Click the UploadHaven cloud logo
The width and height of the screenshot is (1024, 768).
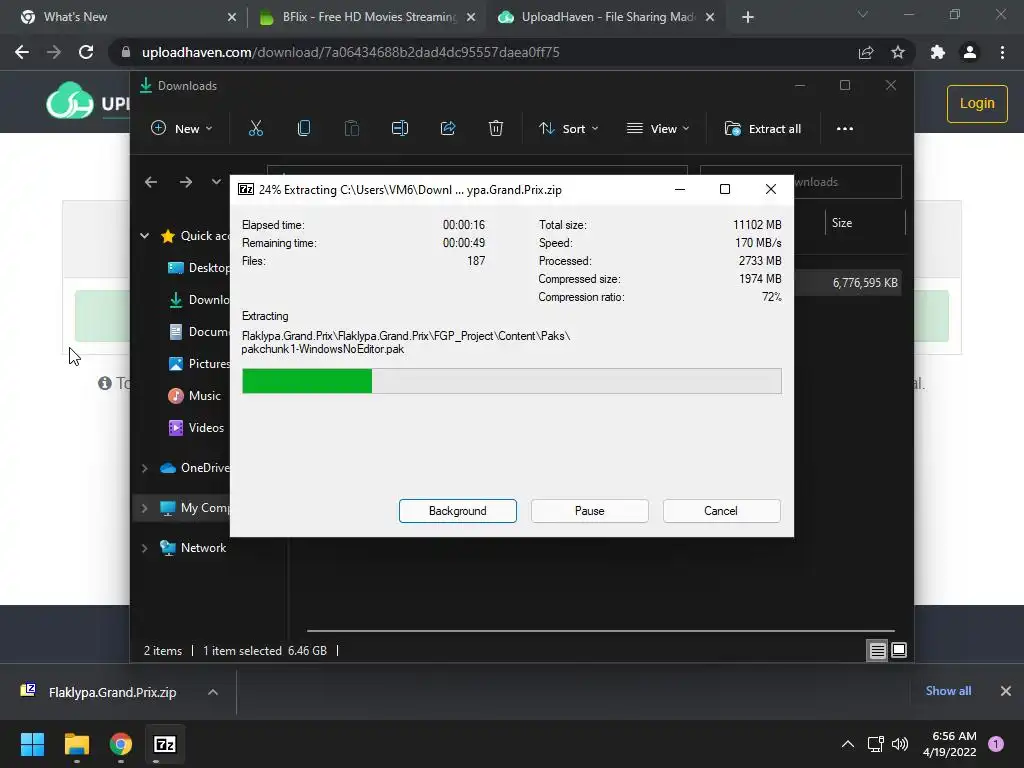69,101
